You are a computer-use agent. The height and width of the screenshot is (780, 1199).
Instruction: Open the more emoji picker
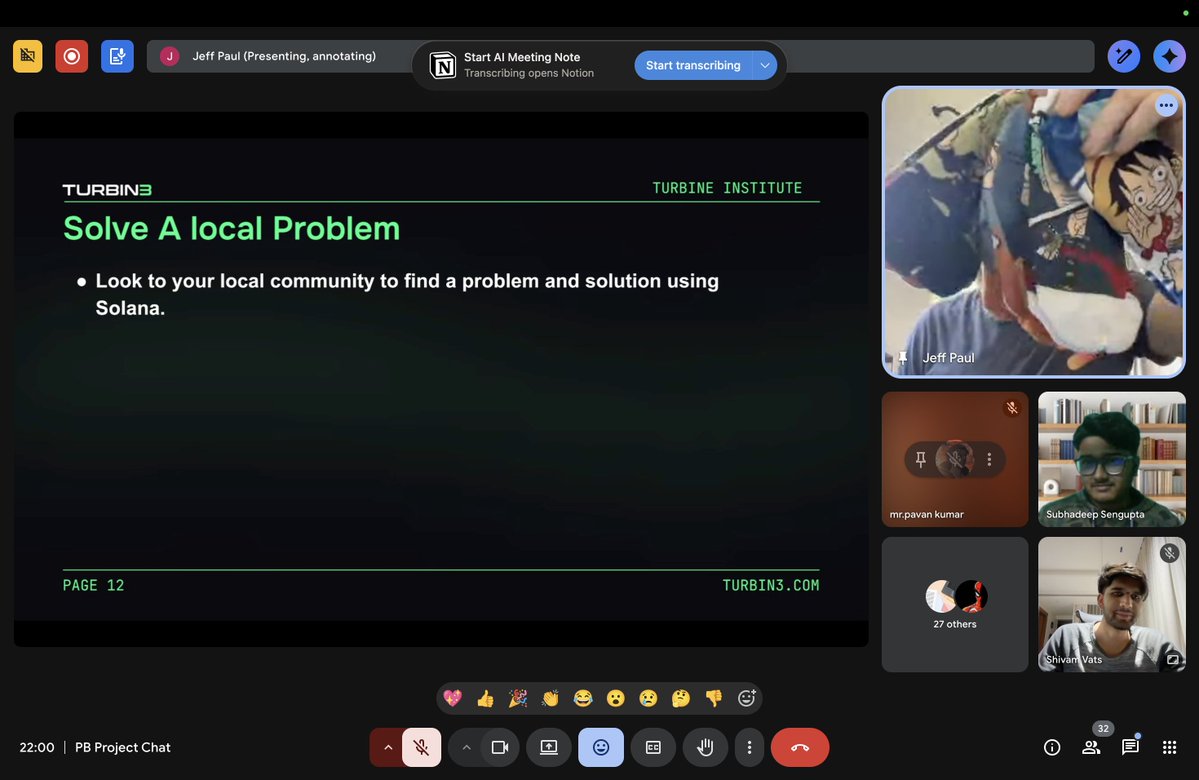coord(746,698)
